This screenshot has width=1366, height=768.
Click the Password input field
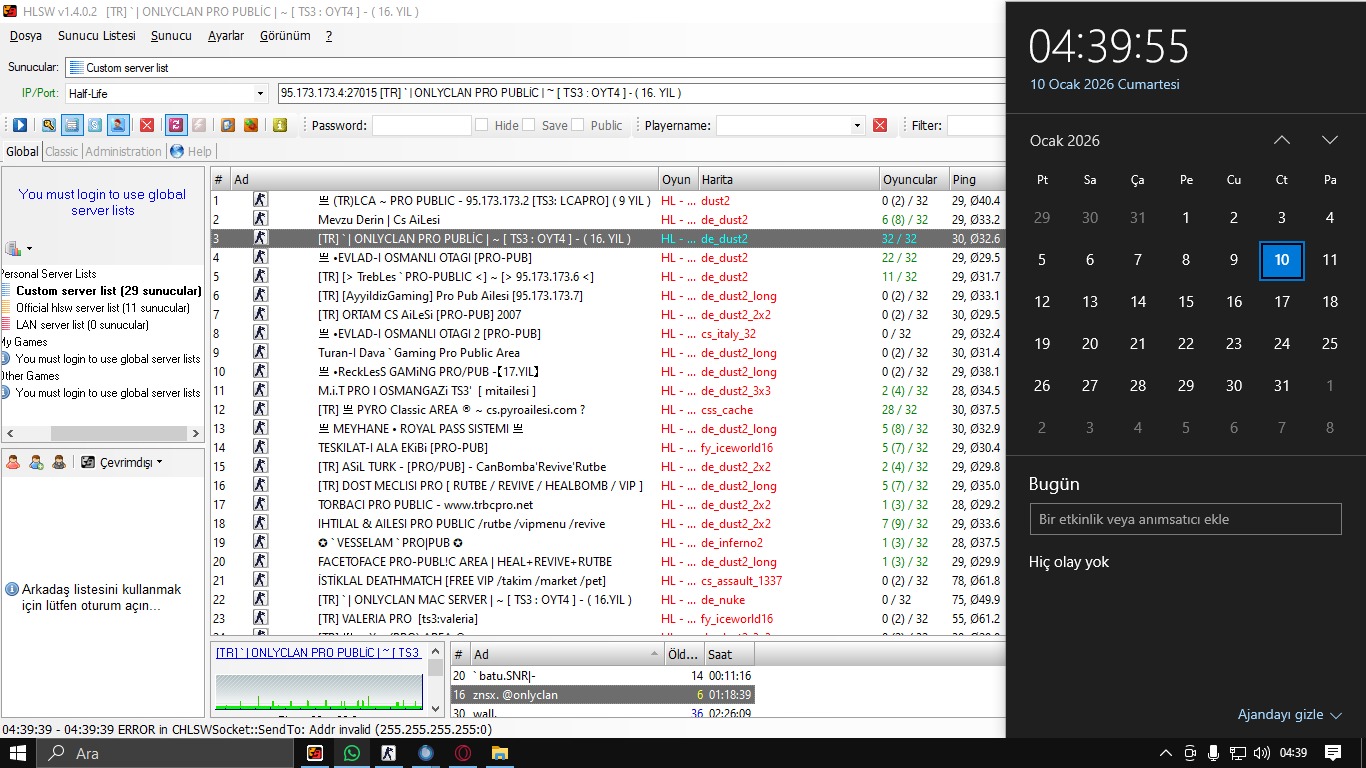(421, 126)
